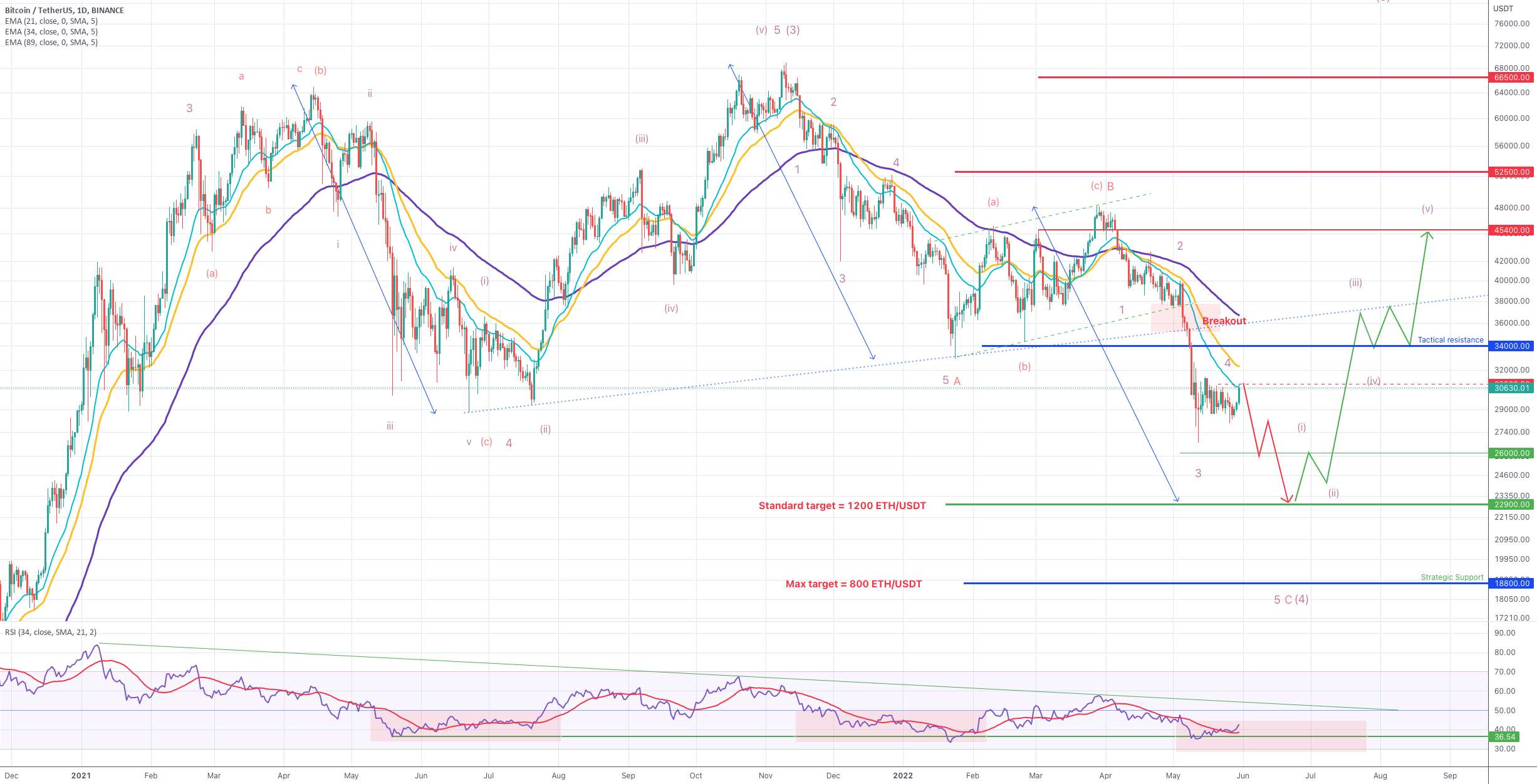Click the red 66500.00 price label
This screenshot has width=1537, height=784.
coord(1511,78)
